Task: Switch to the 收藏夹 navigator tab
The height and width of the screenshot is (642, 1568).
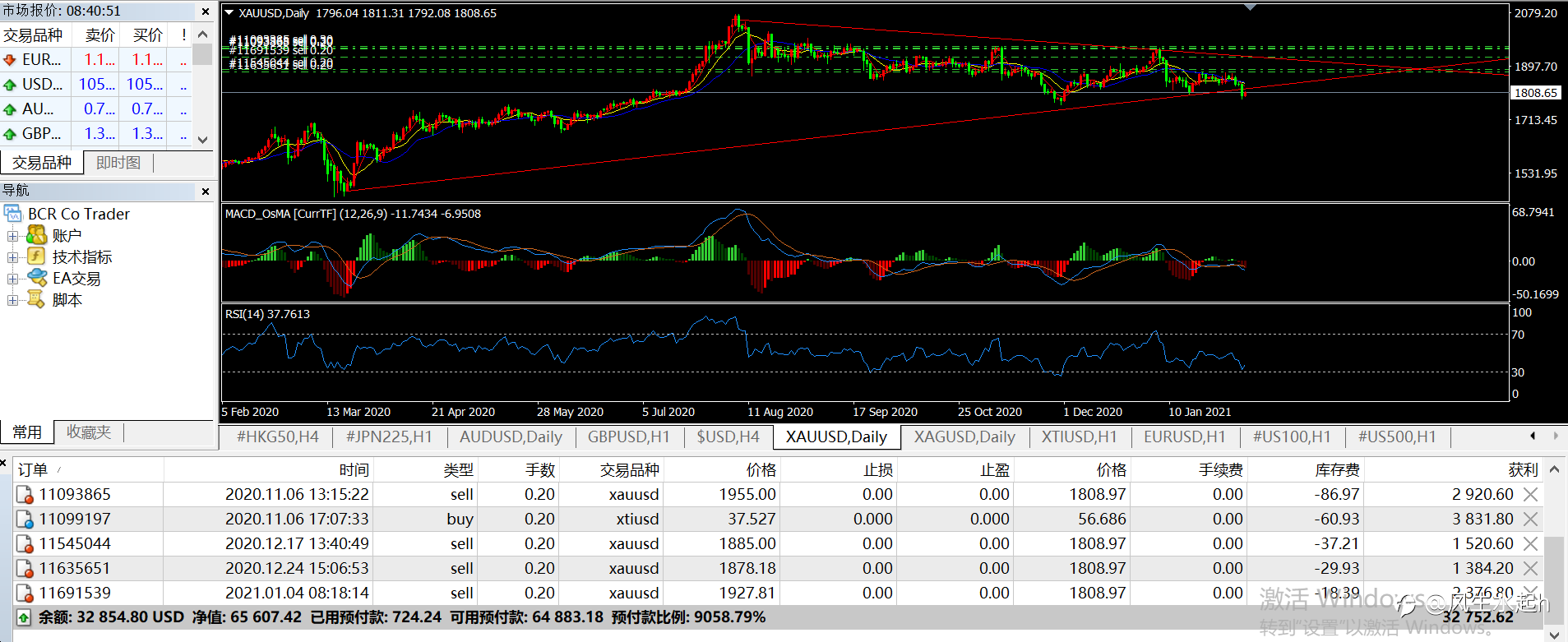Action: click(x=89, y=432)
